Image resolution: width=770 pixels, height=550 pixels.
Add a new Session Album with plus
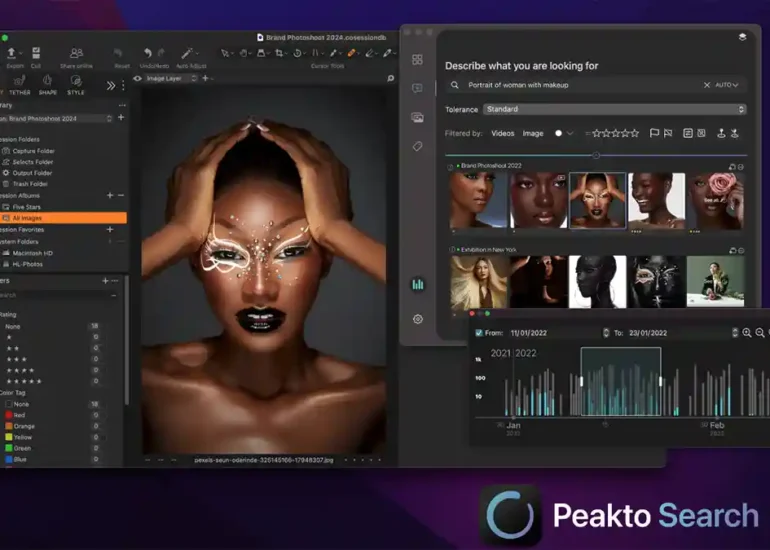click(110, 195)
